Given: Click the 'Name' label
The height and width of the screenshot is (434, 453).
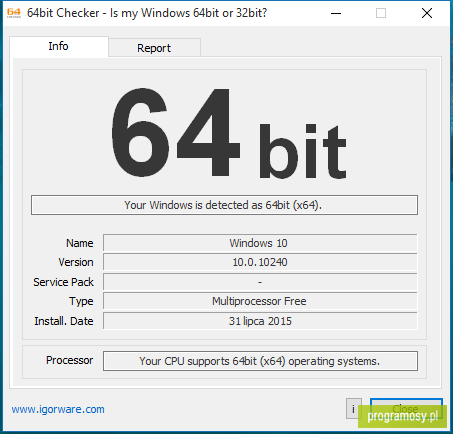Looking at the screenshot, I should tap(80, 243).
